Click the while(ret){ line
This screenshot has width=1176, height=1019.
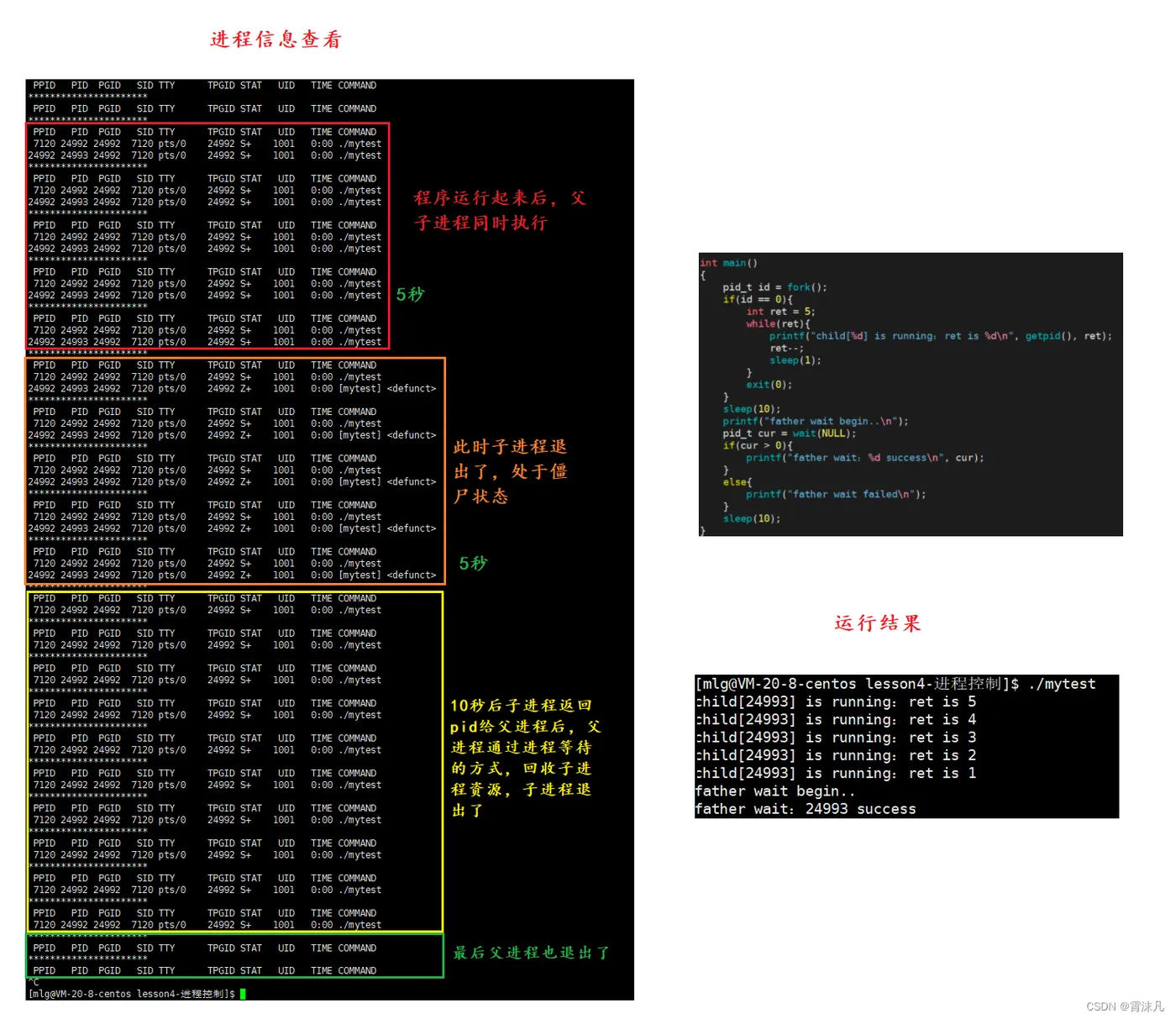778,323
